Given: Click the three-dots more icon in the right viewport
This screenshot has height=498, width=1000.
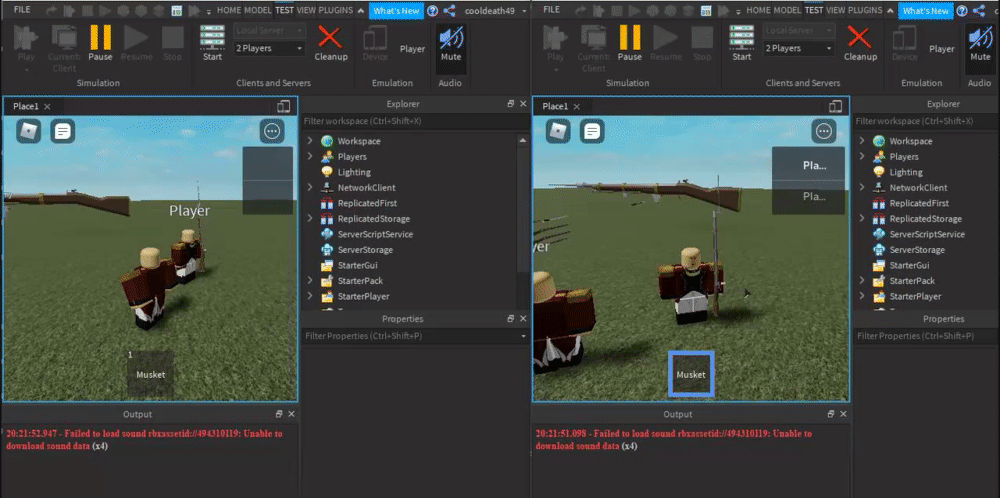Looking at the screenshot, I should coord(824,131).
